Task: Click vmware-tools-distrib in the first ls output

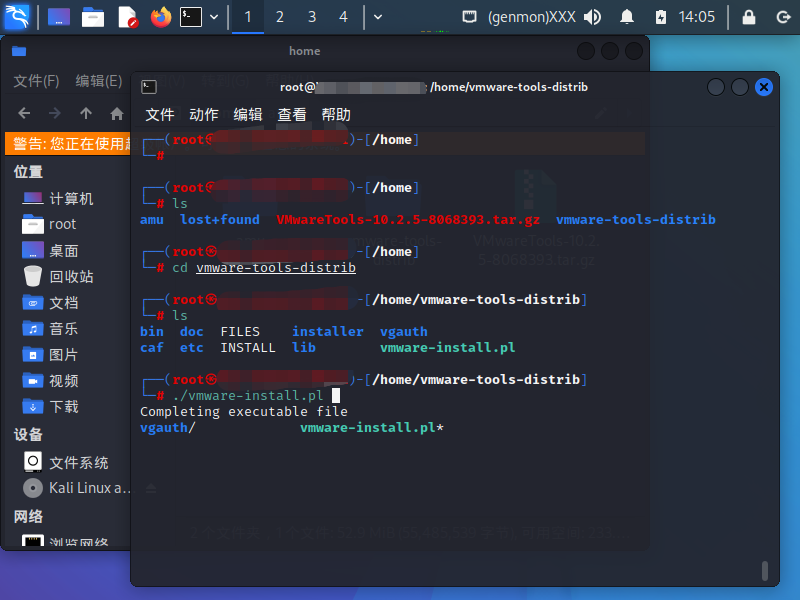Action: (x=636, y=219)
